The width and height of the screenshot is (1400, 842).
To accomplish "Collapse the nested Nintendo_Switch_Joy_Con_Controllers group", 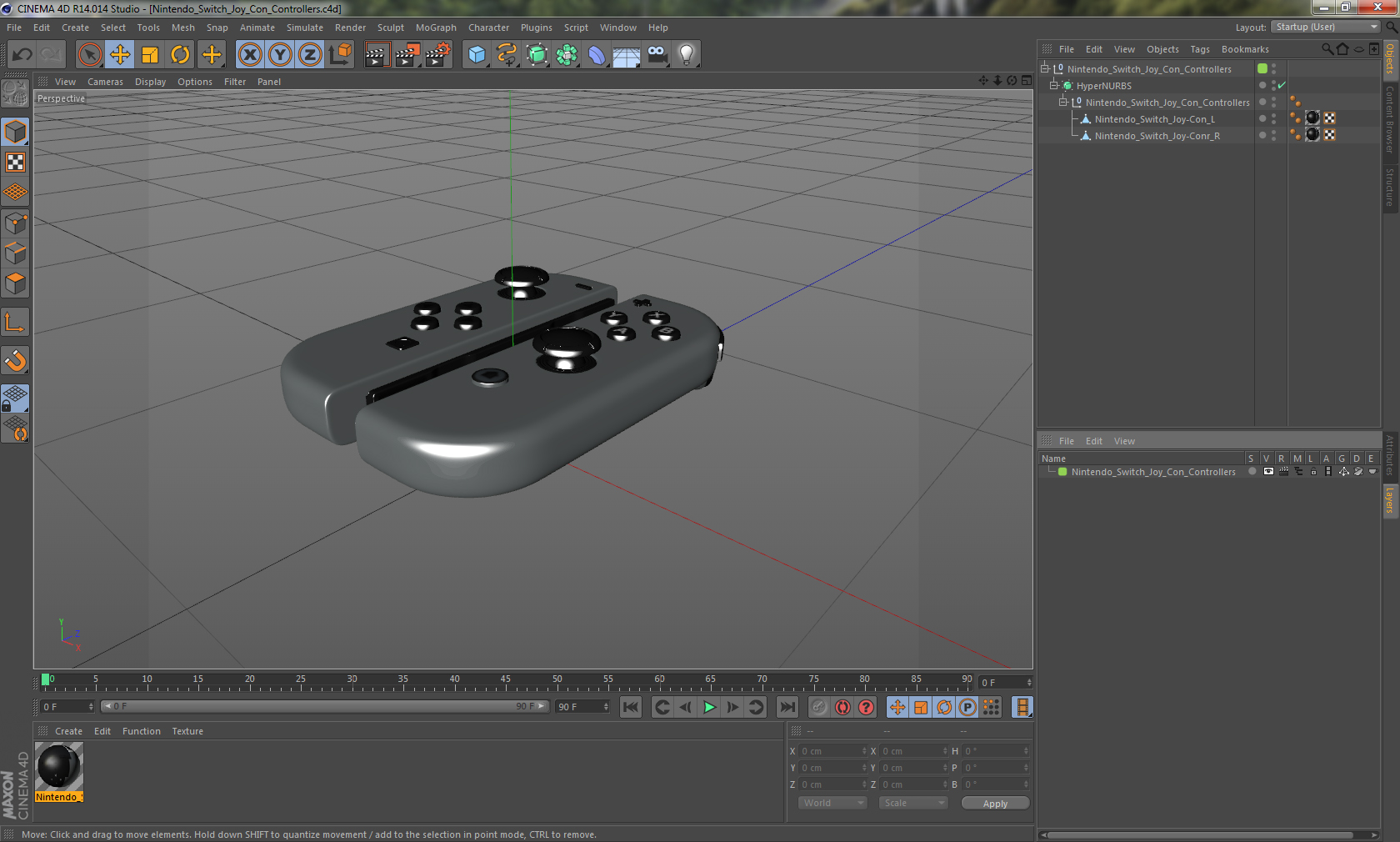I will (1063, 103).
